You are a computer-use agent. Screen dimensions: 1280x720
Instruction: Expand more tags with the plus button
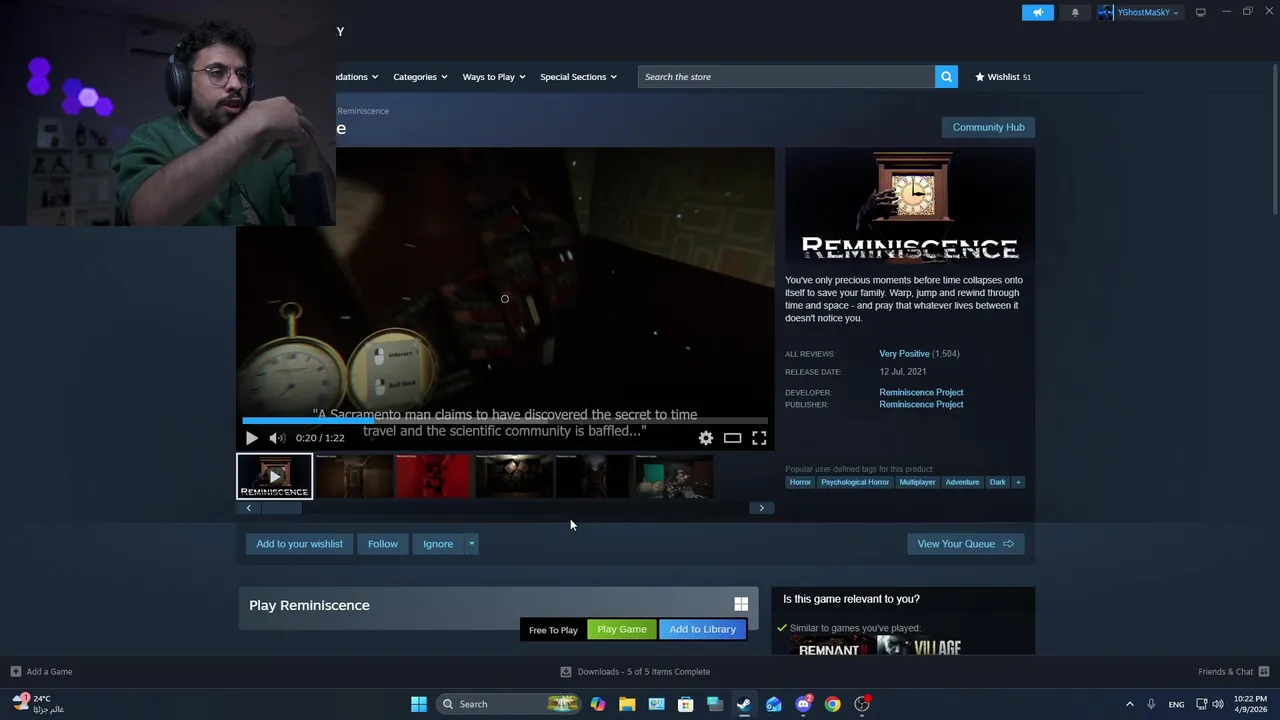1018,482
